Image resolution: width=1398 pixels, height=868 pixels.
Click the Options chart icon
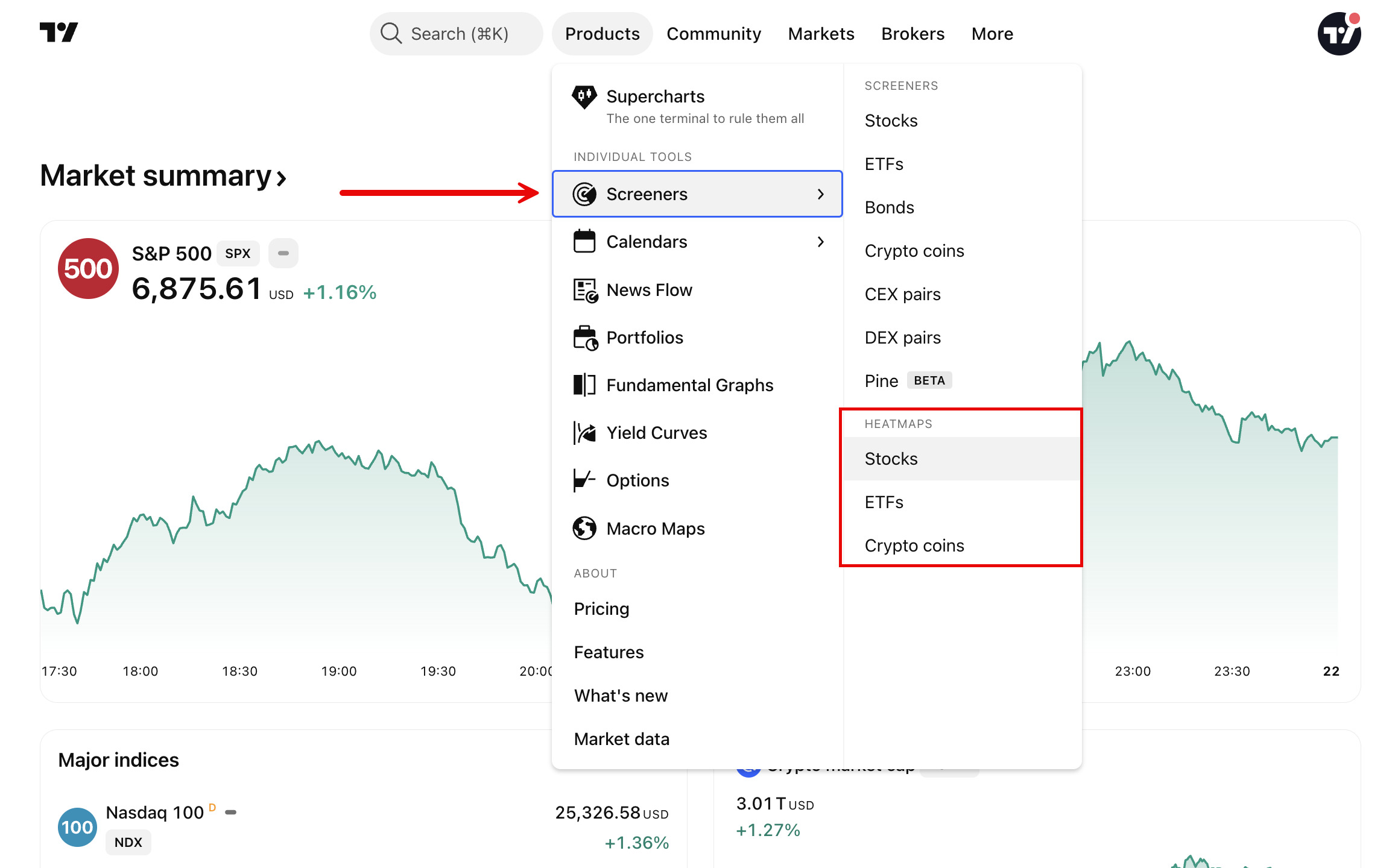tap(584, 480)
